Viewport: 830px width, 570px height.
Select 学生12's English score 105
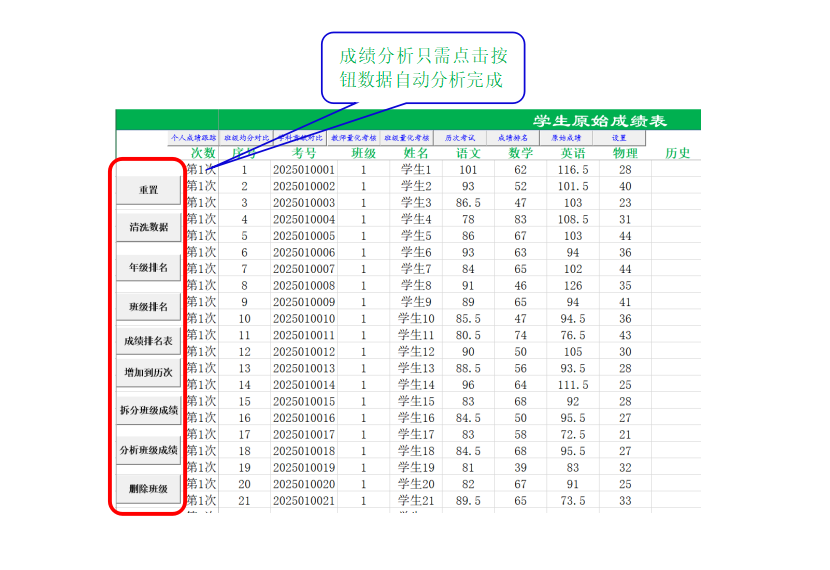pyautogui.click(x=573, y=352)
